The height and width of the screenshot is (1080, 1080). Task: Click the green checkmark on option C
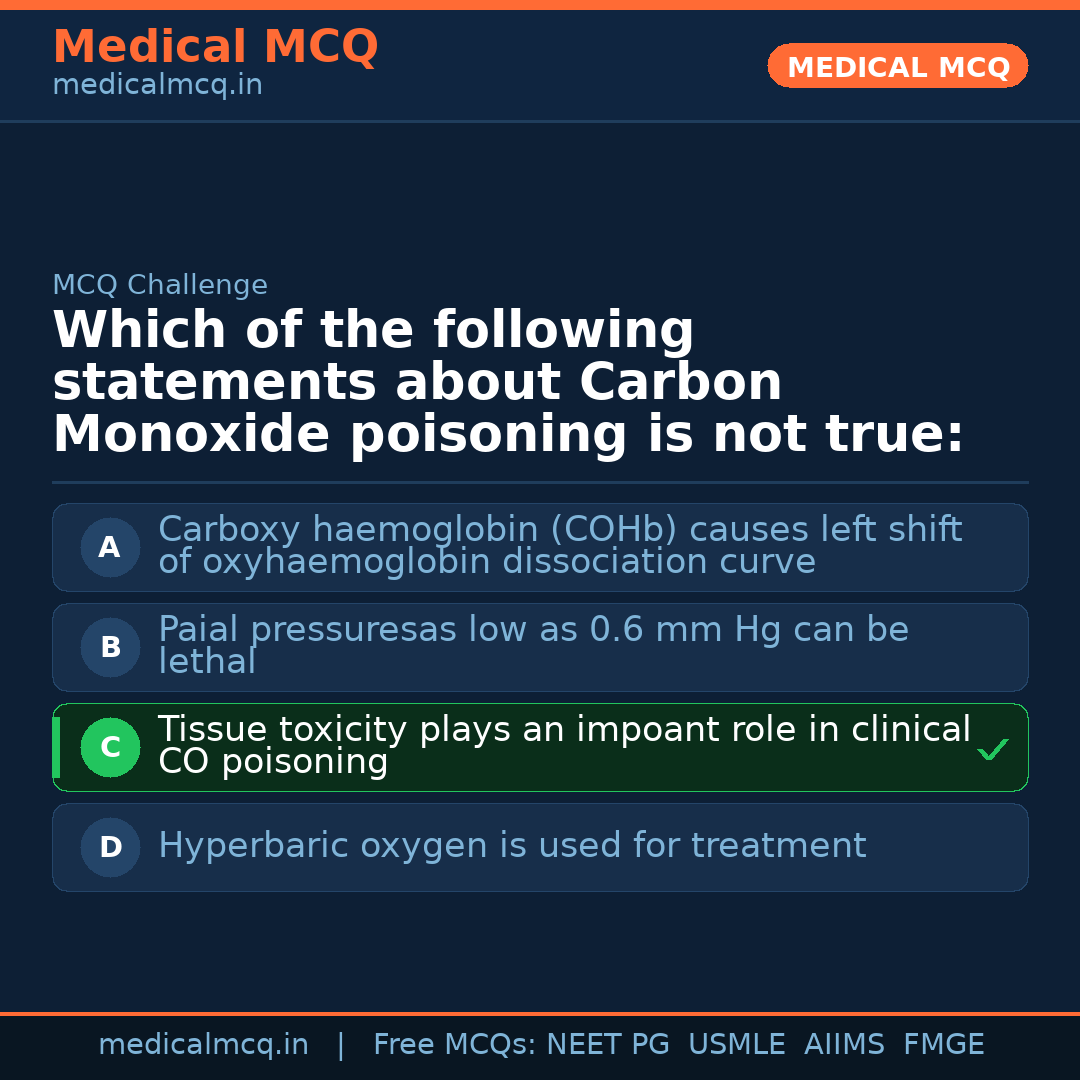992,749
